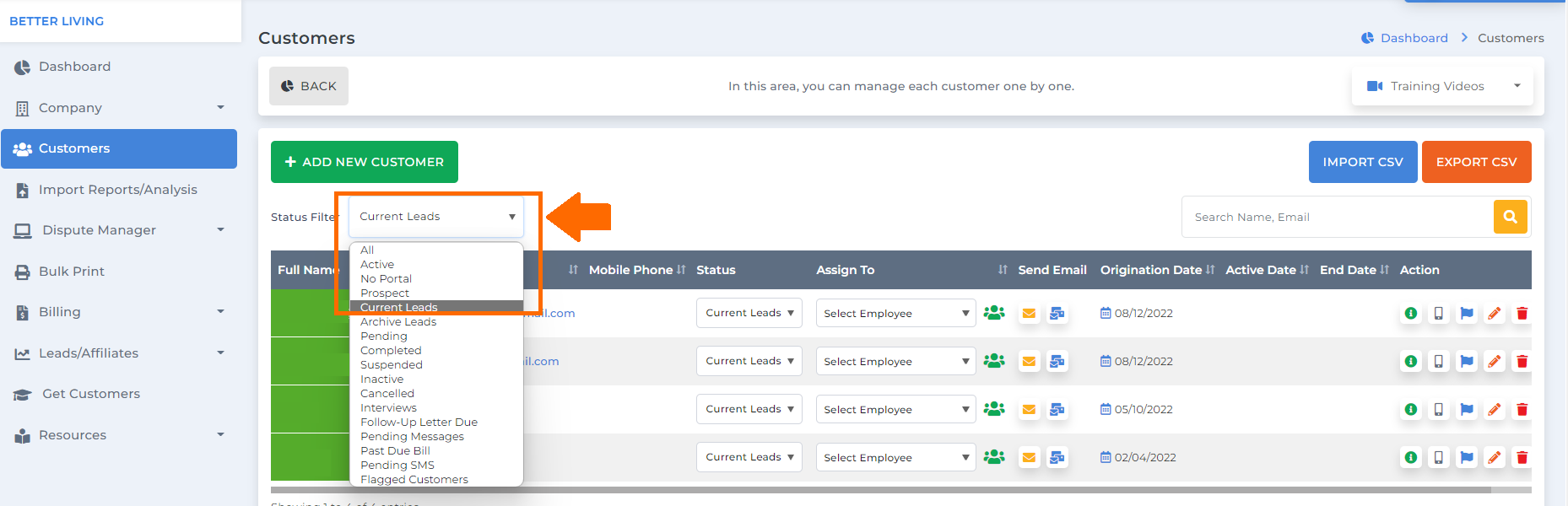The image size is (1568, 506).
Task: Open Dashboard from the sidebar
Action: click(x=119, y=67)
